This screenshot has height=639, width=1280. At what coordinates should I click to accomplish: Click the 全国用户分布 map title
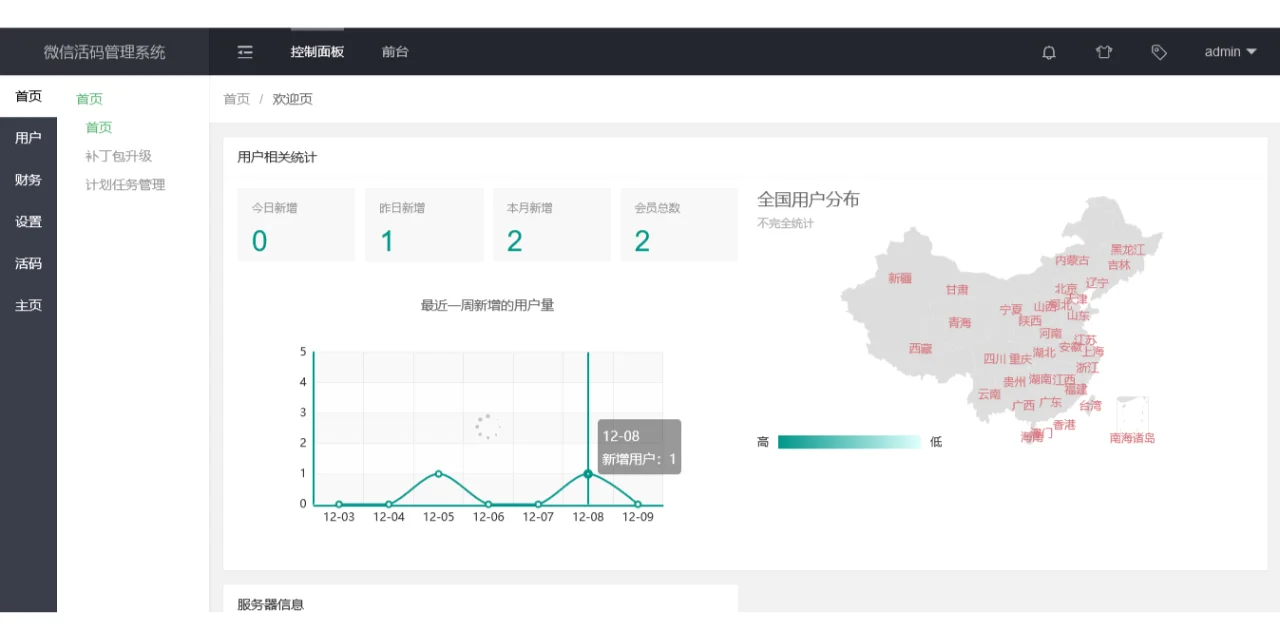808,199
